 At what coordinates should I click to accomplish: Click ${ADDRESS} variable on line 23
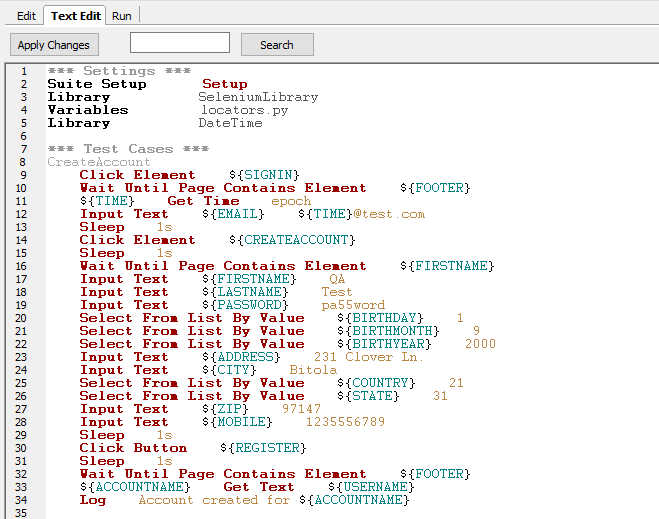(x=241, y=357)
